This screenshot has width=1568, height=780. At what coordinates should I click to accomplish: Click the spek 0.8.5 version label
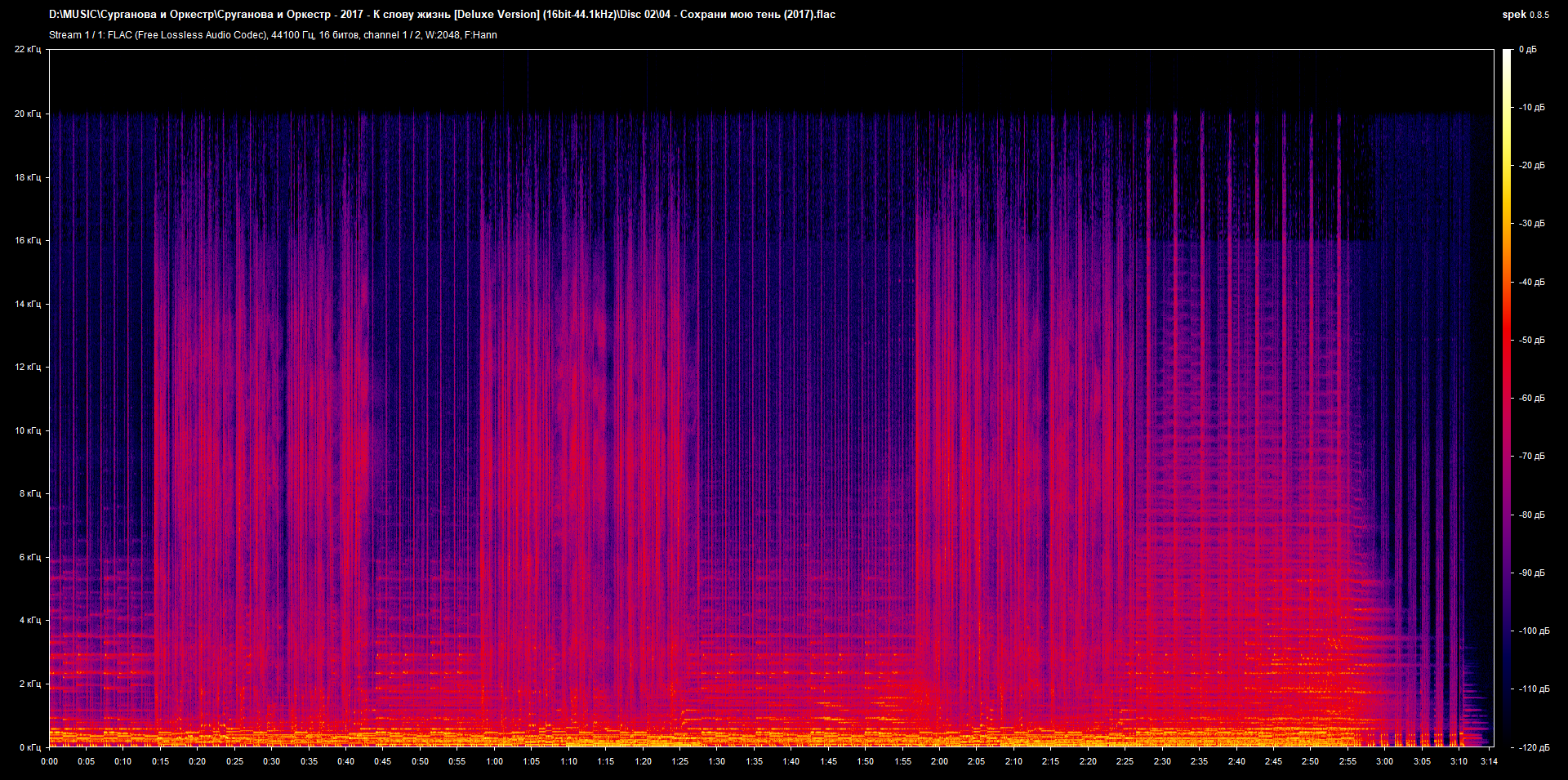coord(1525,15)
